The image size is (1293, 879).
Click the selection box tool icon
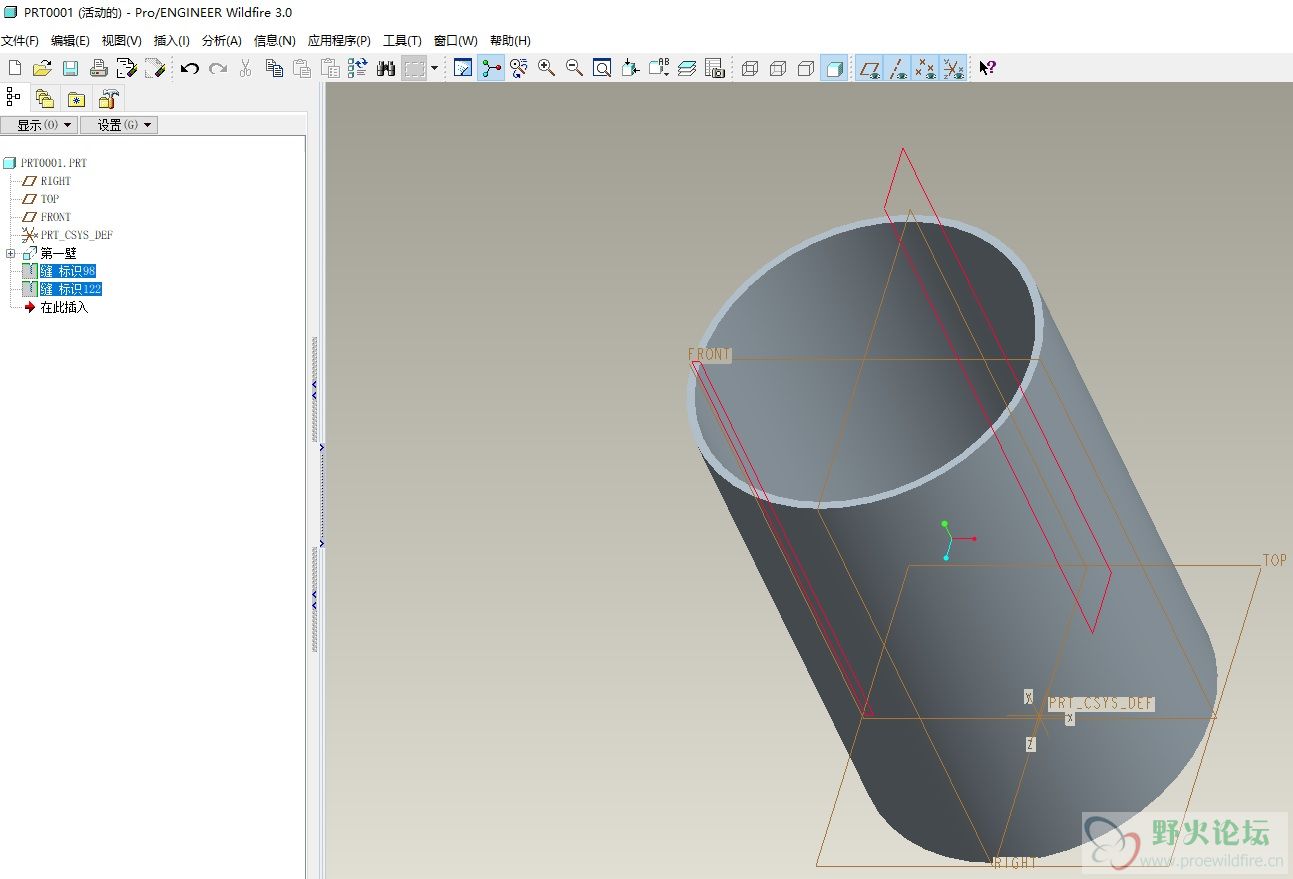click(414, 68)
